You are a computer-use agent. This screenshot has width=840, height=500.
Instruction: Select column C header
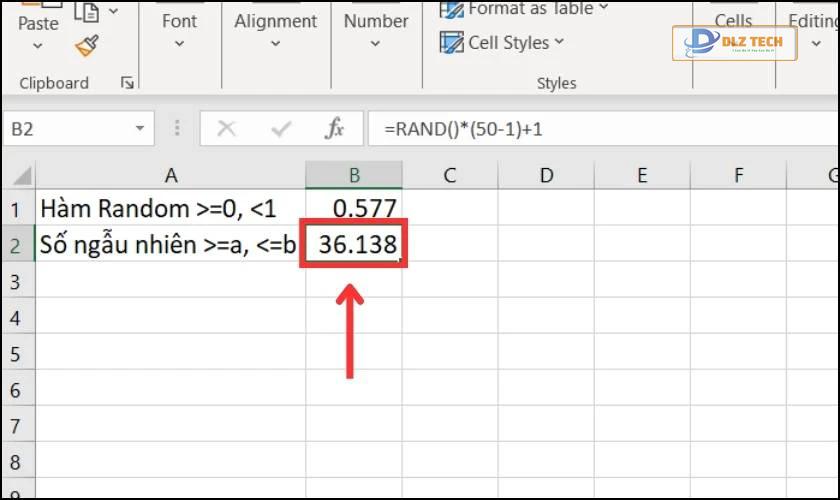pos(450,175)
